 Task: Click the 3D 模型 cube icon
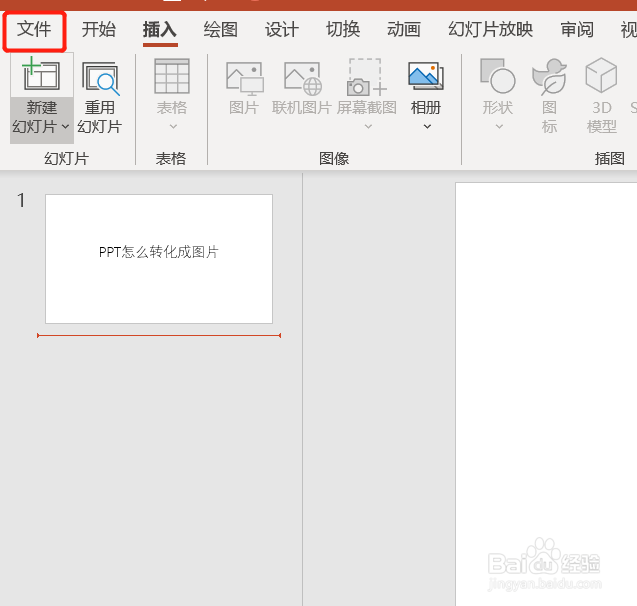[x=601, y=75]
